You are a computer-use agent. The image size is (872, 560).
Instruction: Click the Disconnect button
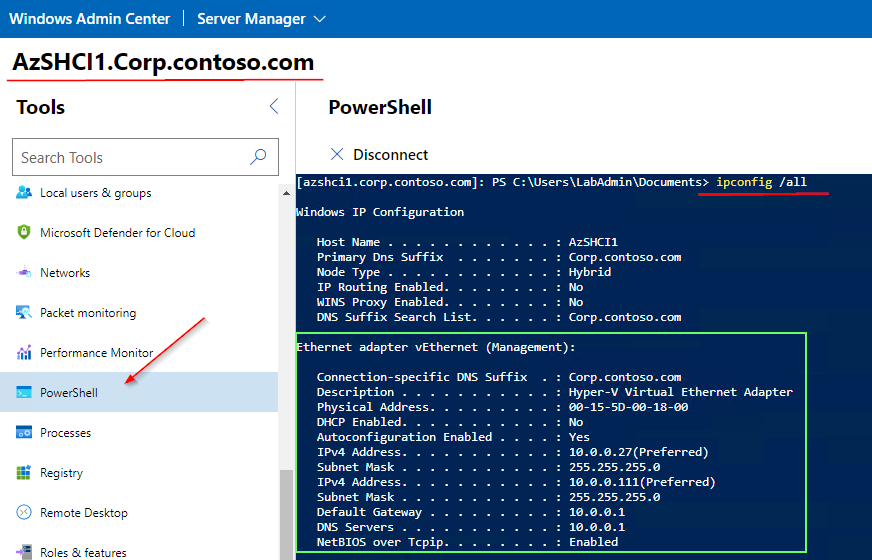point(379,154)
